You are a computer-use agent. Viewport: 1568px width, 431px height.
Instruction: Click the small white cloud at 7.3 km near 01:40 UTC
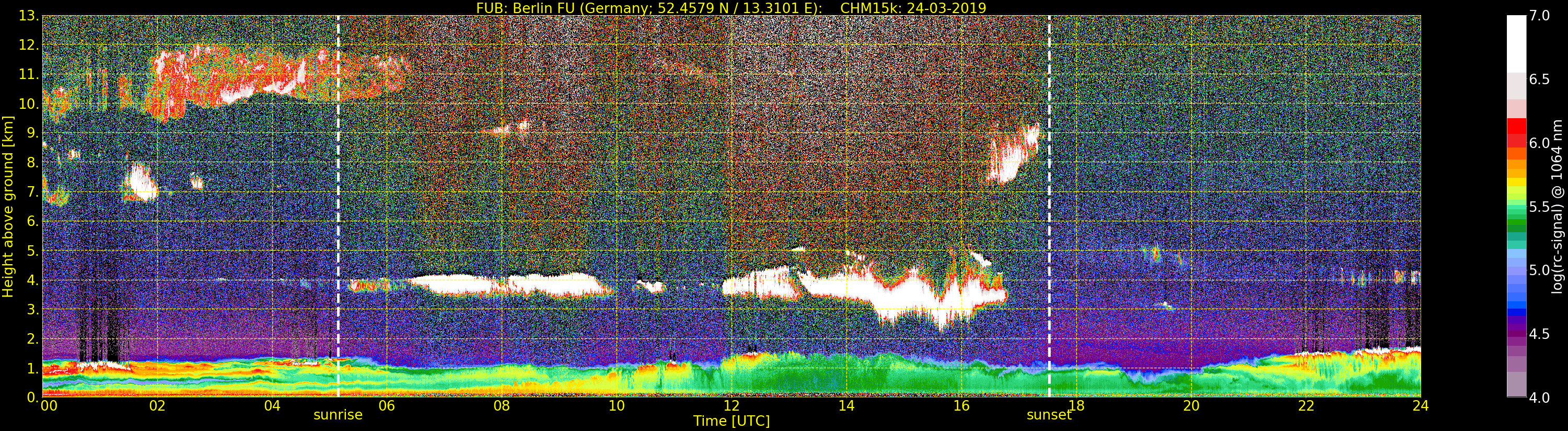(x=141, y=183)
